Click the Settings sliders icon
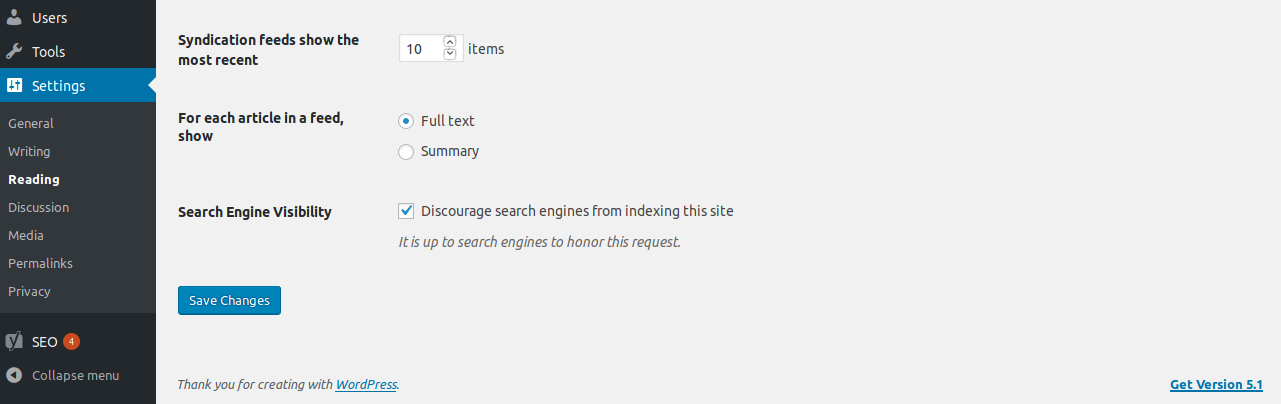 tap(15, 85)
